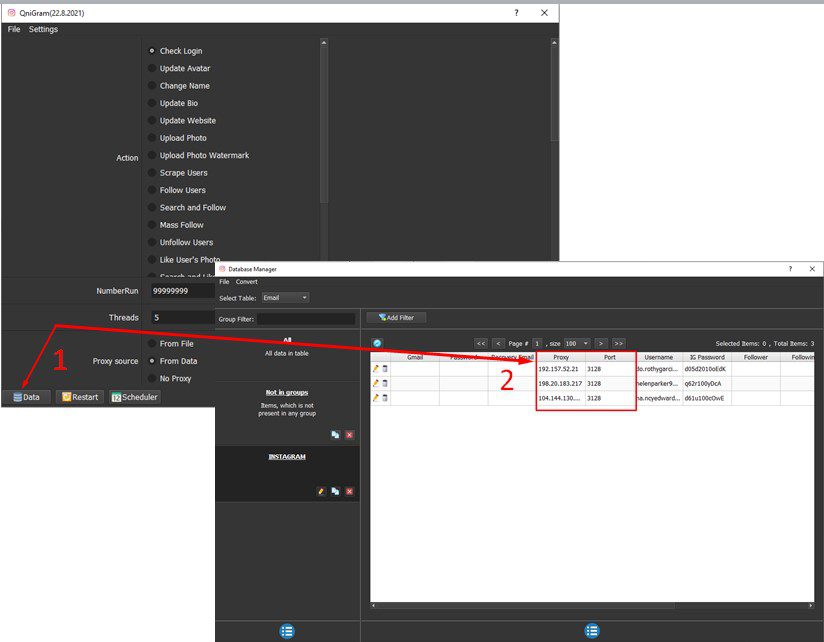Image resolution: width=824 pixels, height=642 pixels.
Task: Select the Unfollow Users action
Action: [181, 242]
